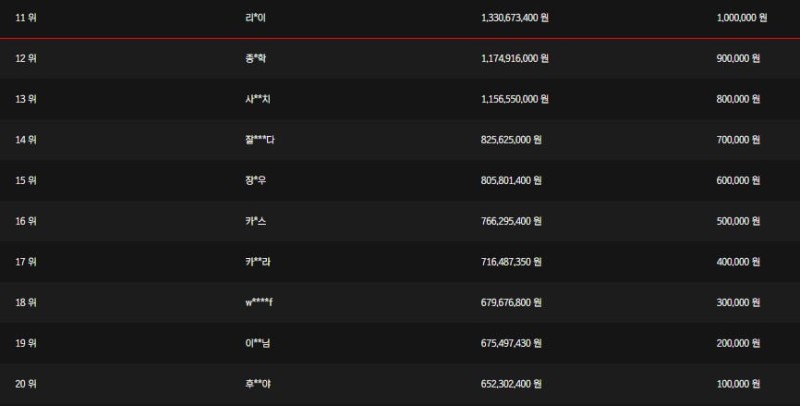Screen dimensions: 800x406
Task: Select the 1,156,550,000 원 amount
Action: [x=514, y=99]
